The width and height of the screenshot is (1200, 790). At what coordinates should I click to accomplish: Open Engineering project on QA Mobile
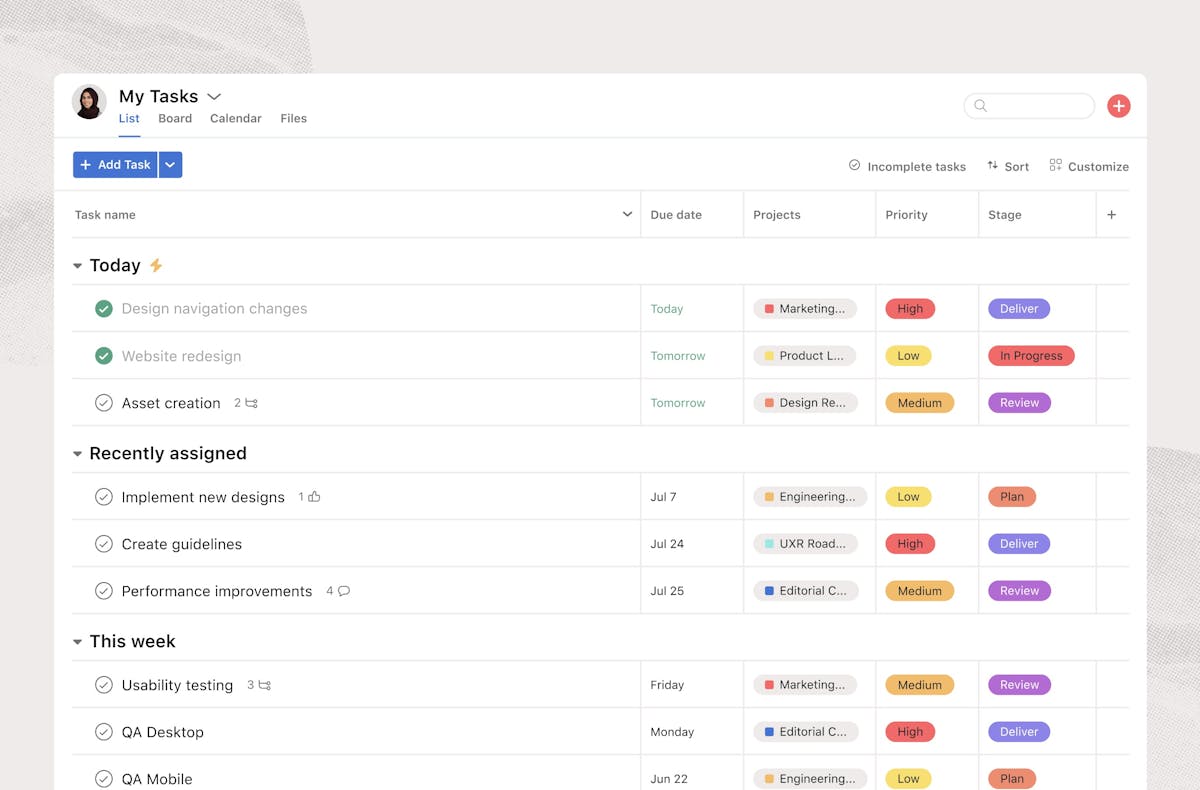pyautogui.click(x=810, y=779)
